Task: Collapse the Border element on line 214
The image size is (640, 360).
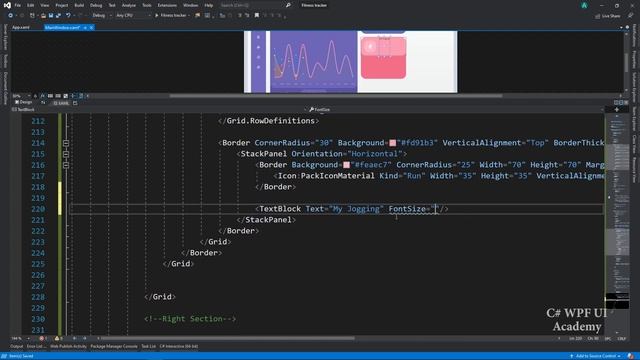Action: [x=66, y=143]
